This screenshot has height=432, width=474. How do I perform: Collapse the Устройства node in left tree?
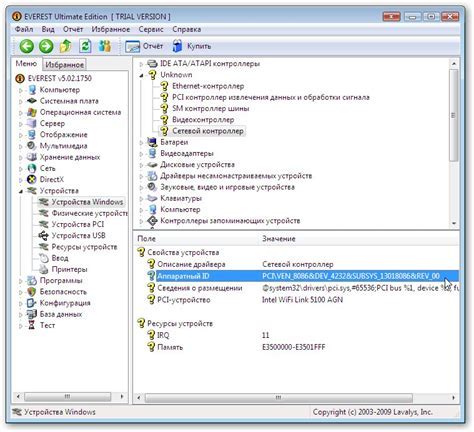(20, 191)
